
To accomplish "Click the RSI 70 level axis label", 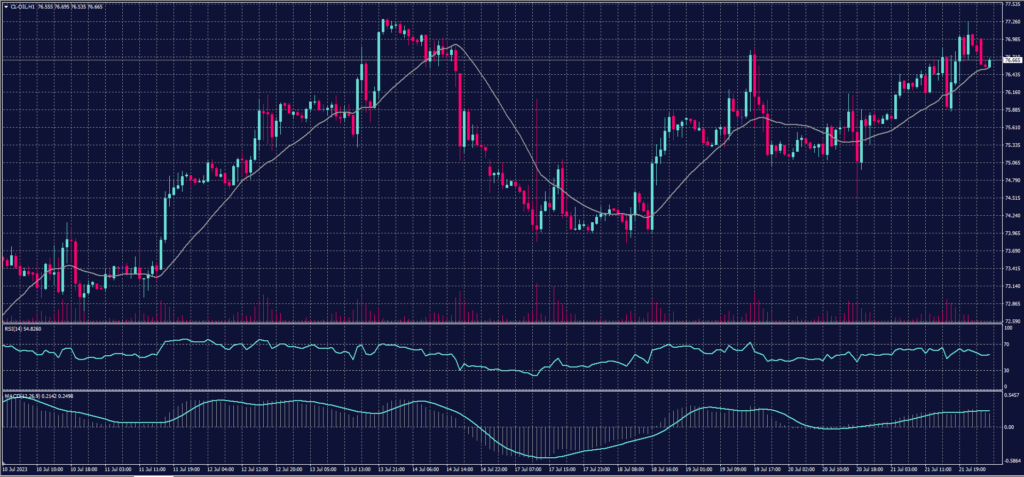I will [1006, 343].
